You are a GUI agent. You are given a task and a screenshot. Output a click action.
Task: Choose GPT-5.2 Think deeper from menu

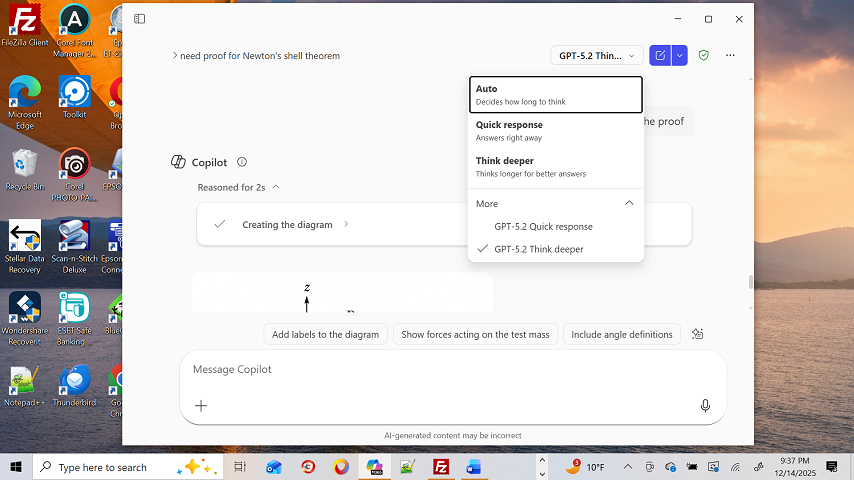coord(539,249)
